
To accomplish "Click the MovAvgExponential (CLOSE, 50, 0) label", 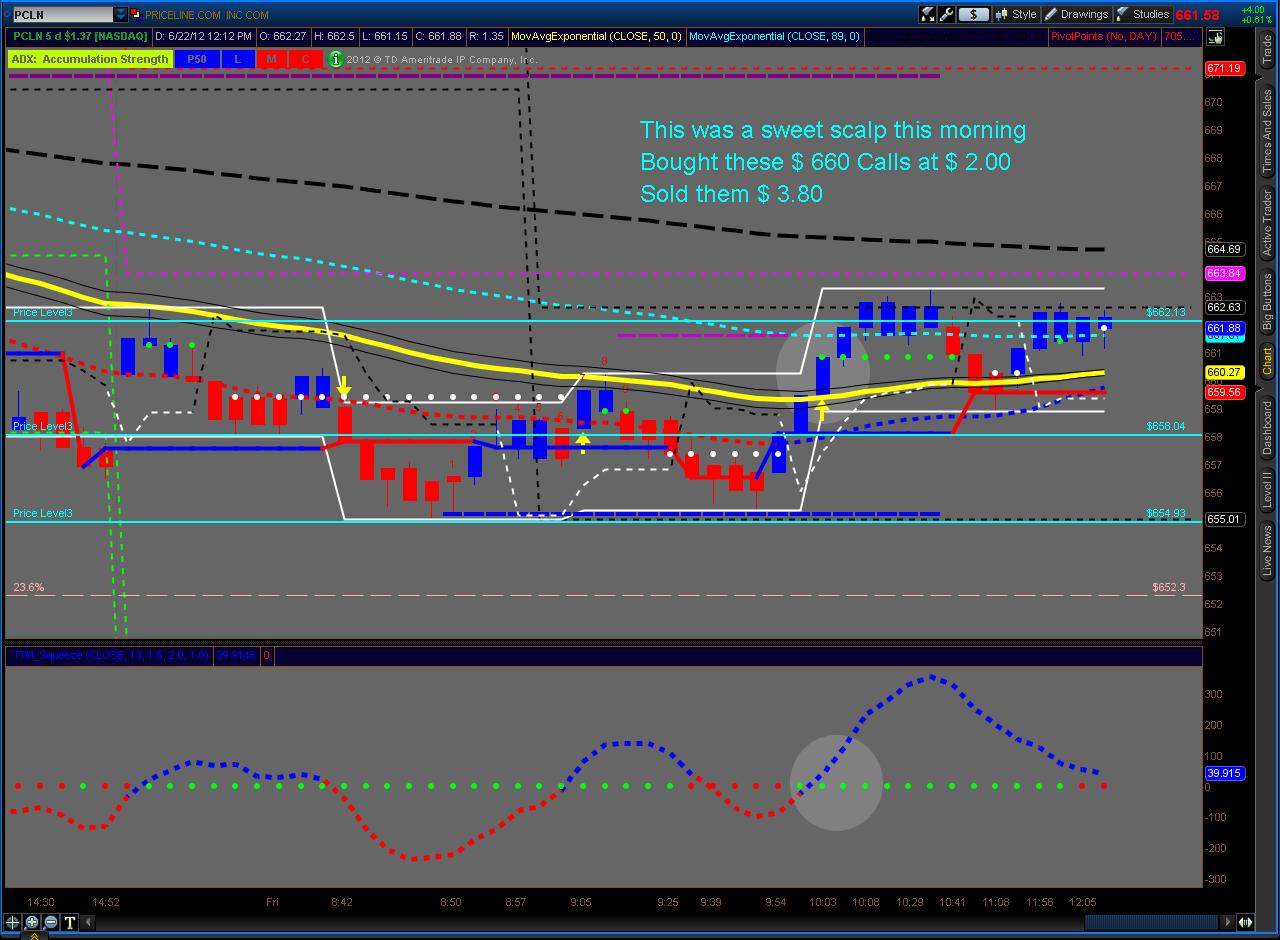I will point(596,36).
